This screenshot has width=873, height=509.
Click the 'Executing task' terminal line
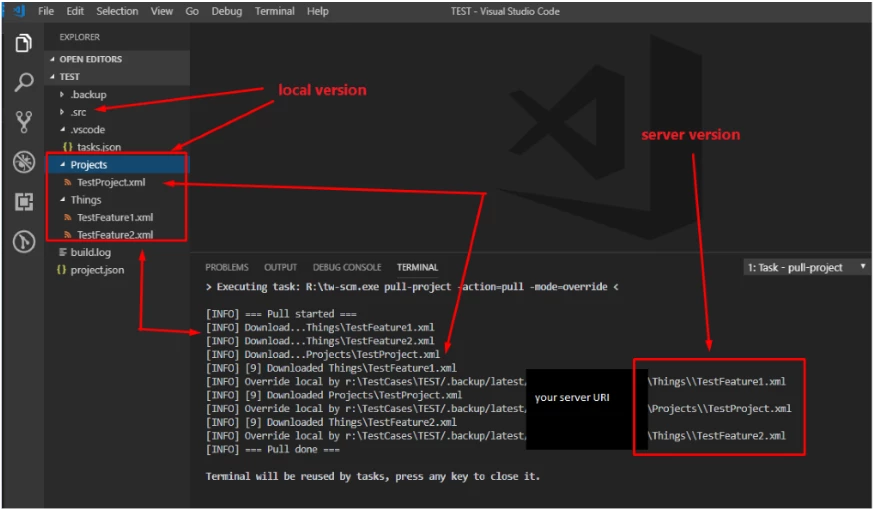(x=411, y=287)
